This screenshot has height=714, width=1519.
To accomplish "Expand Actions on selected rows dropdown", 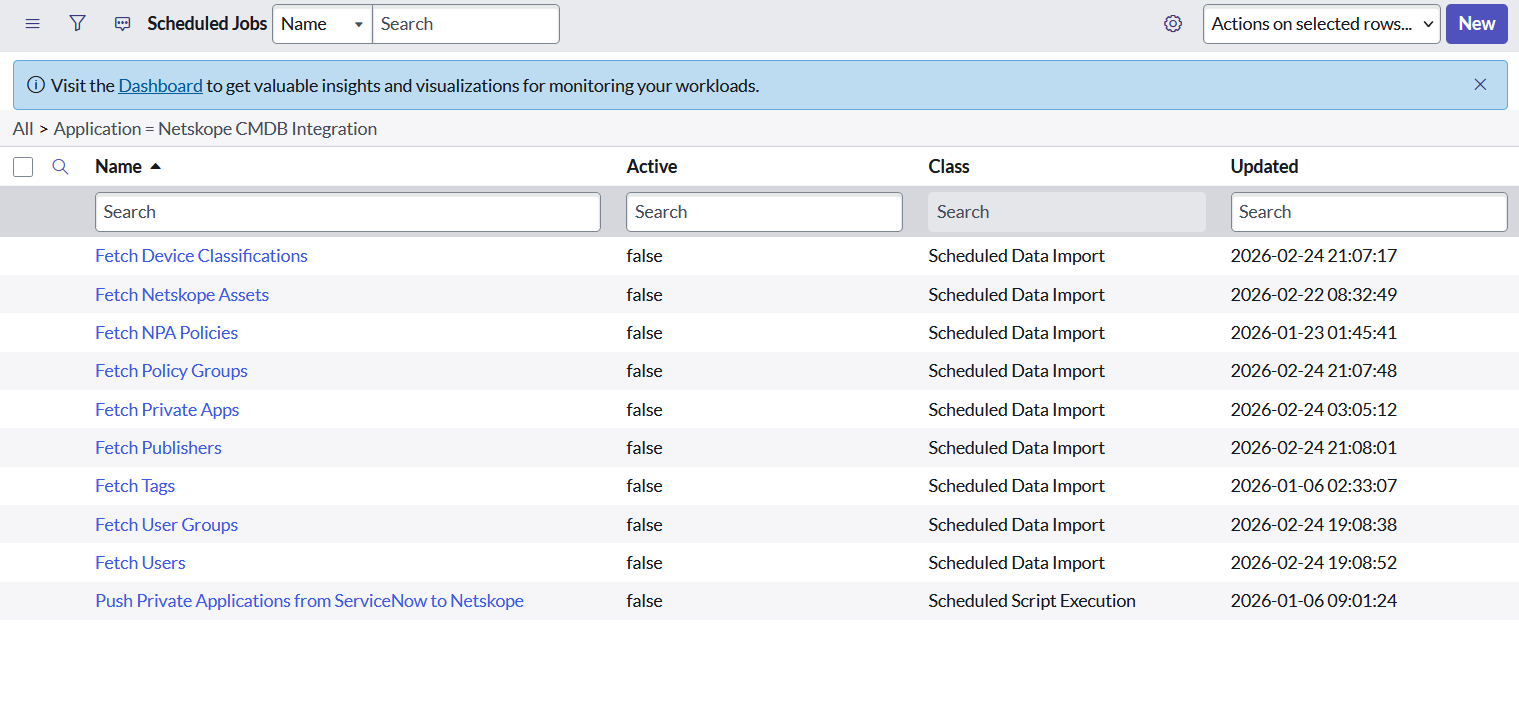I will (x=1321, y=24).
